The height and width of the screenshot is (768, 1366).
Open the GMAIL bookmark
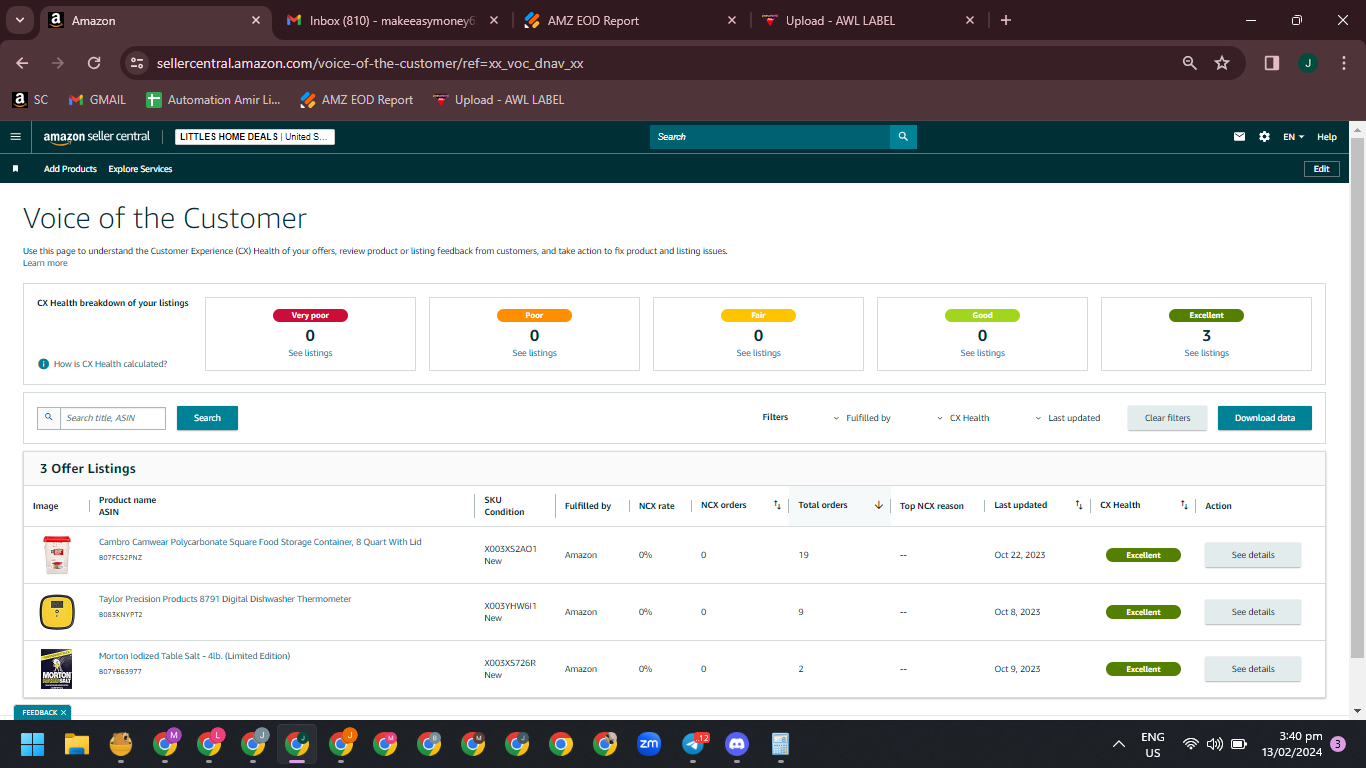[x=97, y=100]
